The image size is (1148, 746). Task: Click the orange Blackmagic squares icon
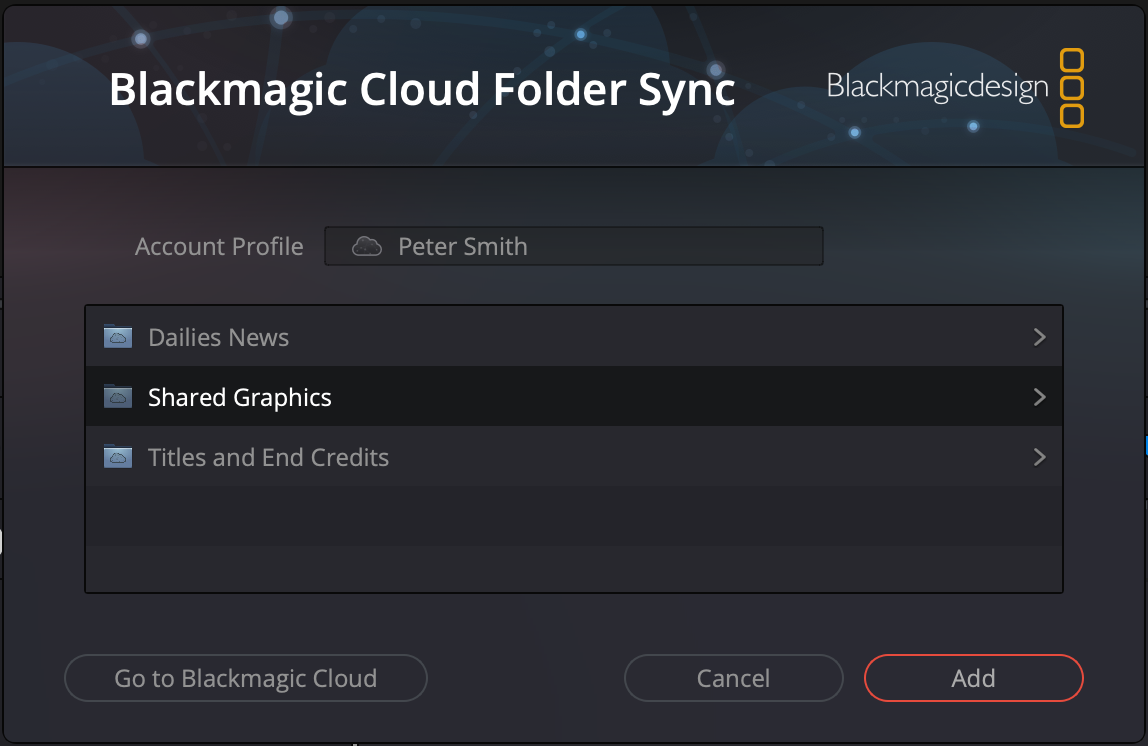1073,88
